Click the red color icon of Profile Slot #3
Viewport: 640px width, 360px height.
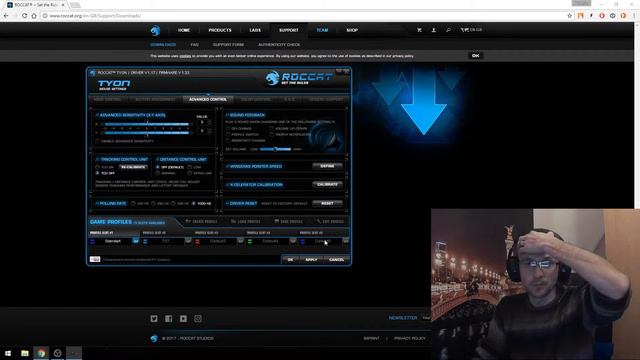[x=197, y=242]
